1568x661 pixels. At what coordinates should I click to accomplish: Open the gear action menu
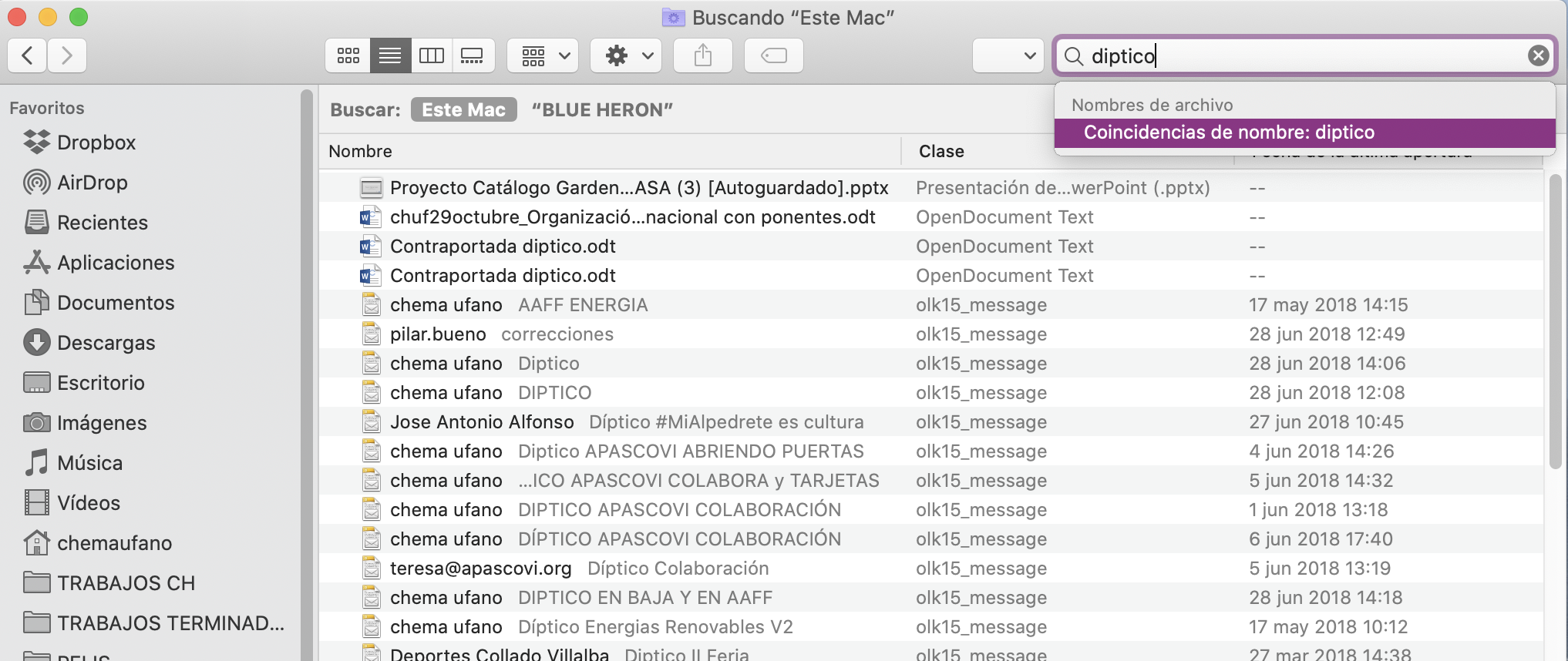pyautogui.click(x=626, y=55)
